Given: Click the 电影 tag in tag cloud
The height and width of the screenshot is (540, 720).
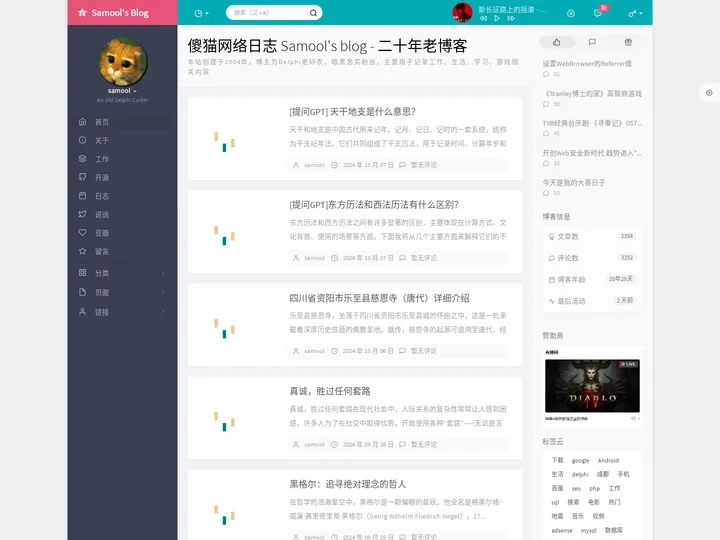Looking at the screenshot, I should tap(594, 502).
